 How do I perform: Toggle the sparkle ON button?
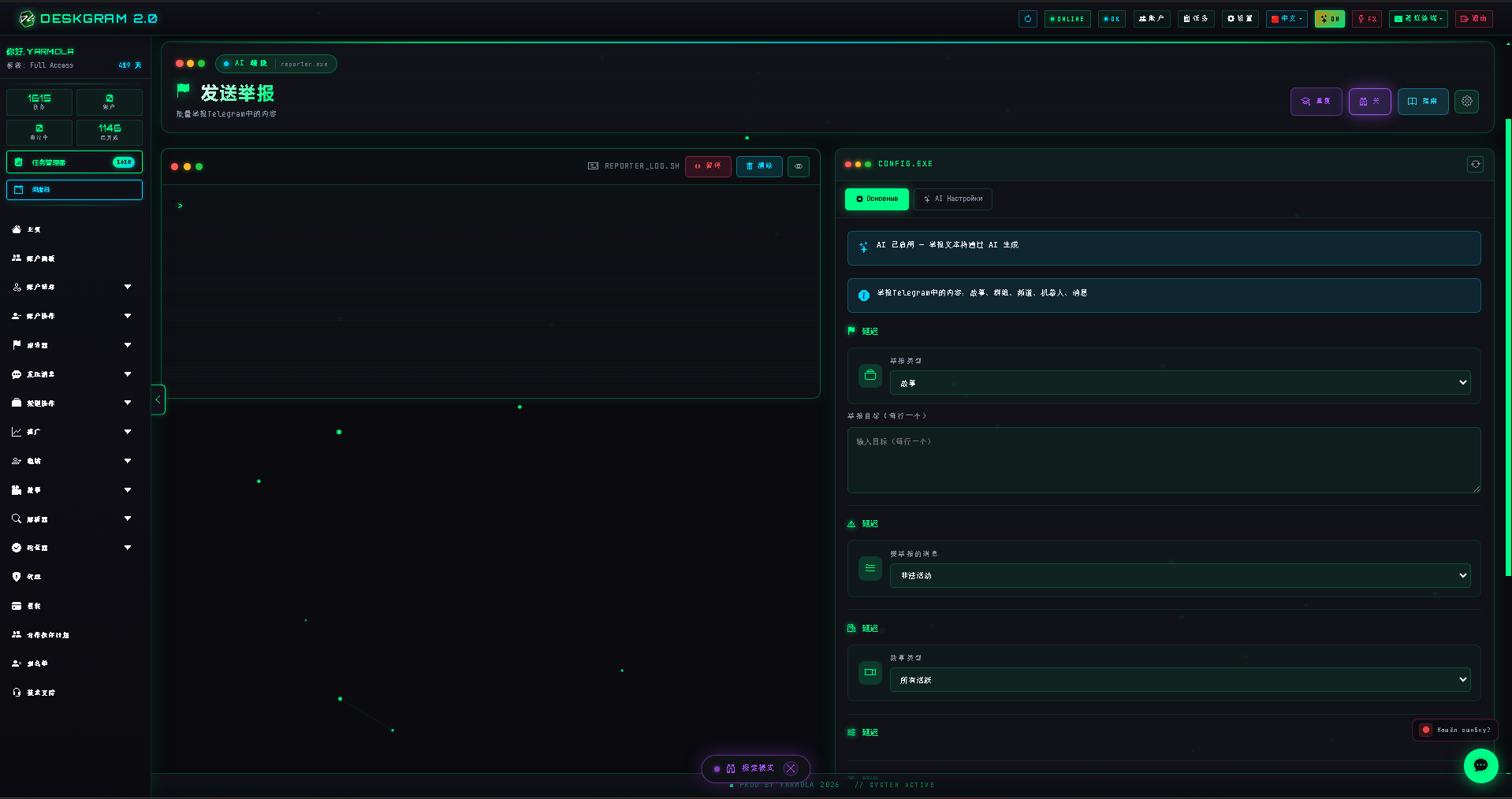pyautogui.click(x=1329, y=19)
